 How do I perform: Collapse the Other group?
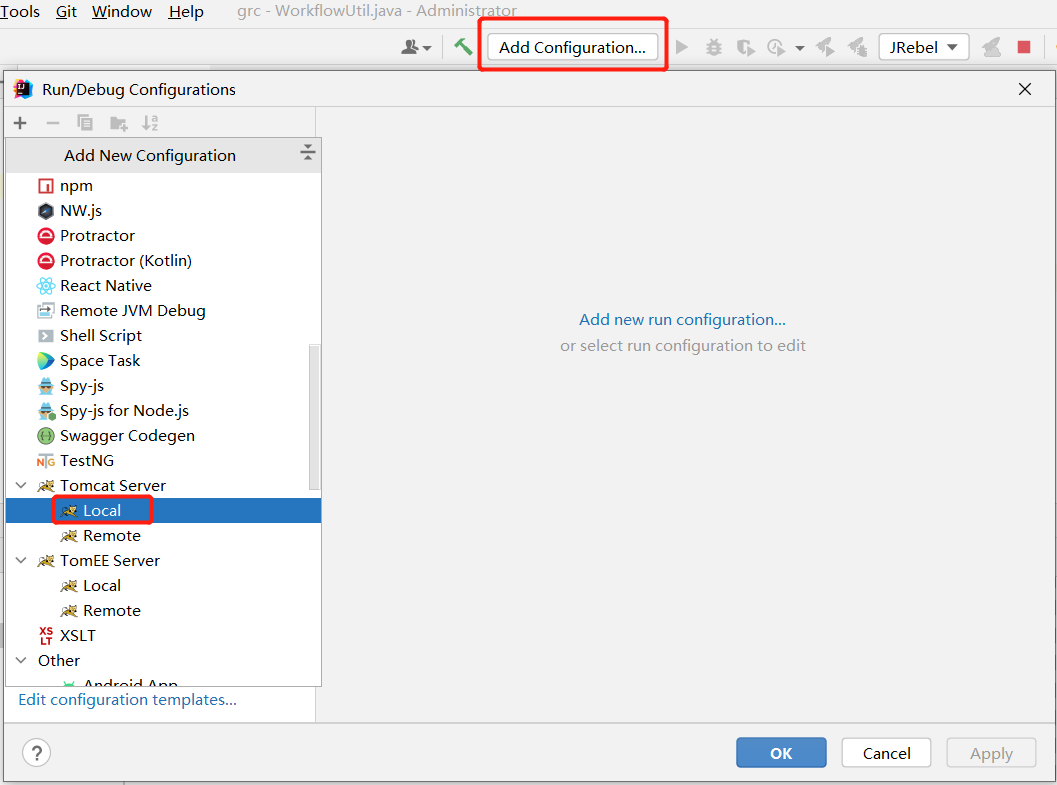click(x=21, y=660)
